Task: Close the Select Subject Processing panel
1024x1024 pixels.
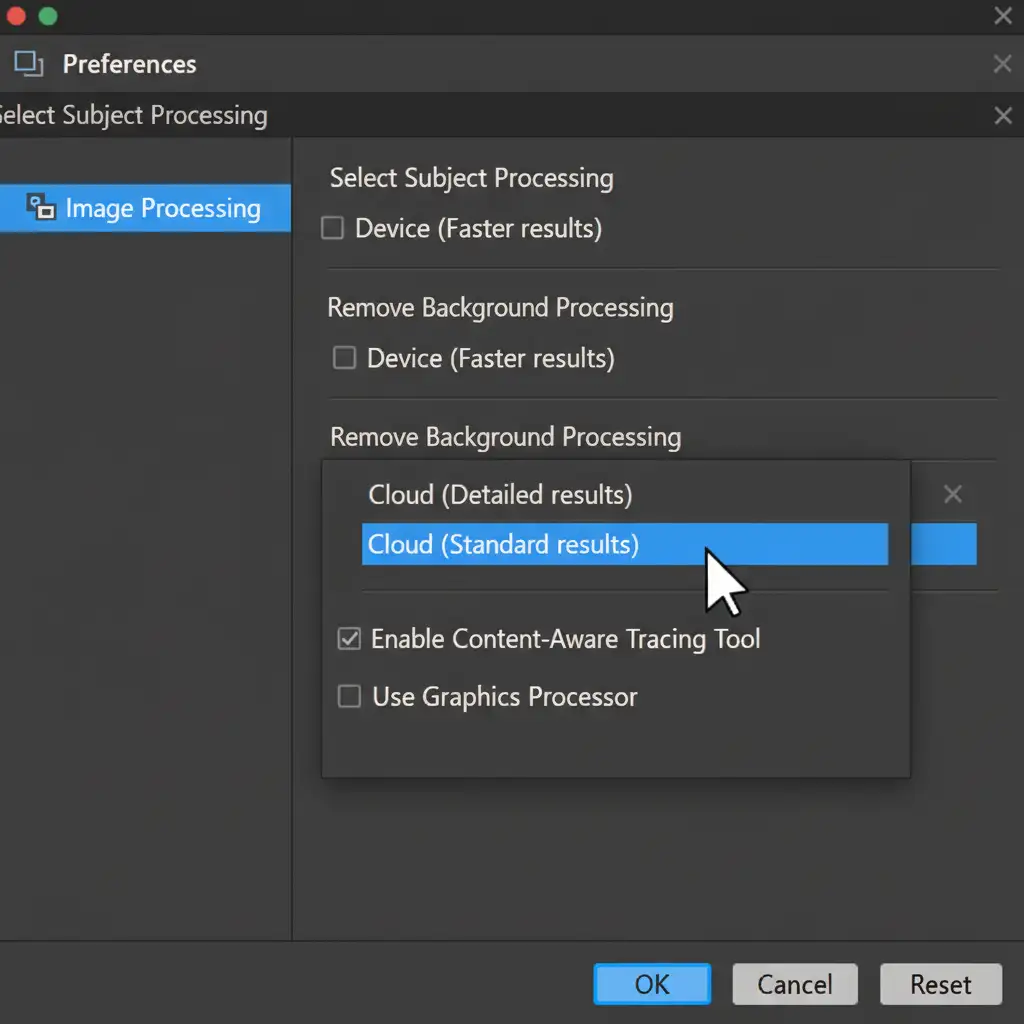Action: (1003, 116)
